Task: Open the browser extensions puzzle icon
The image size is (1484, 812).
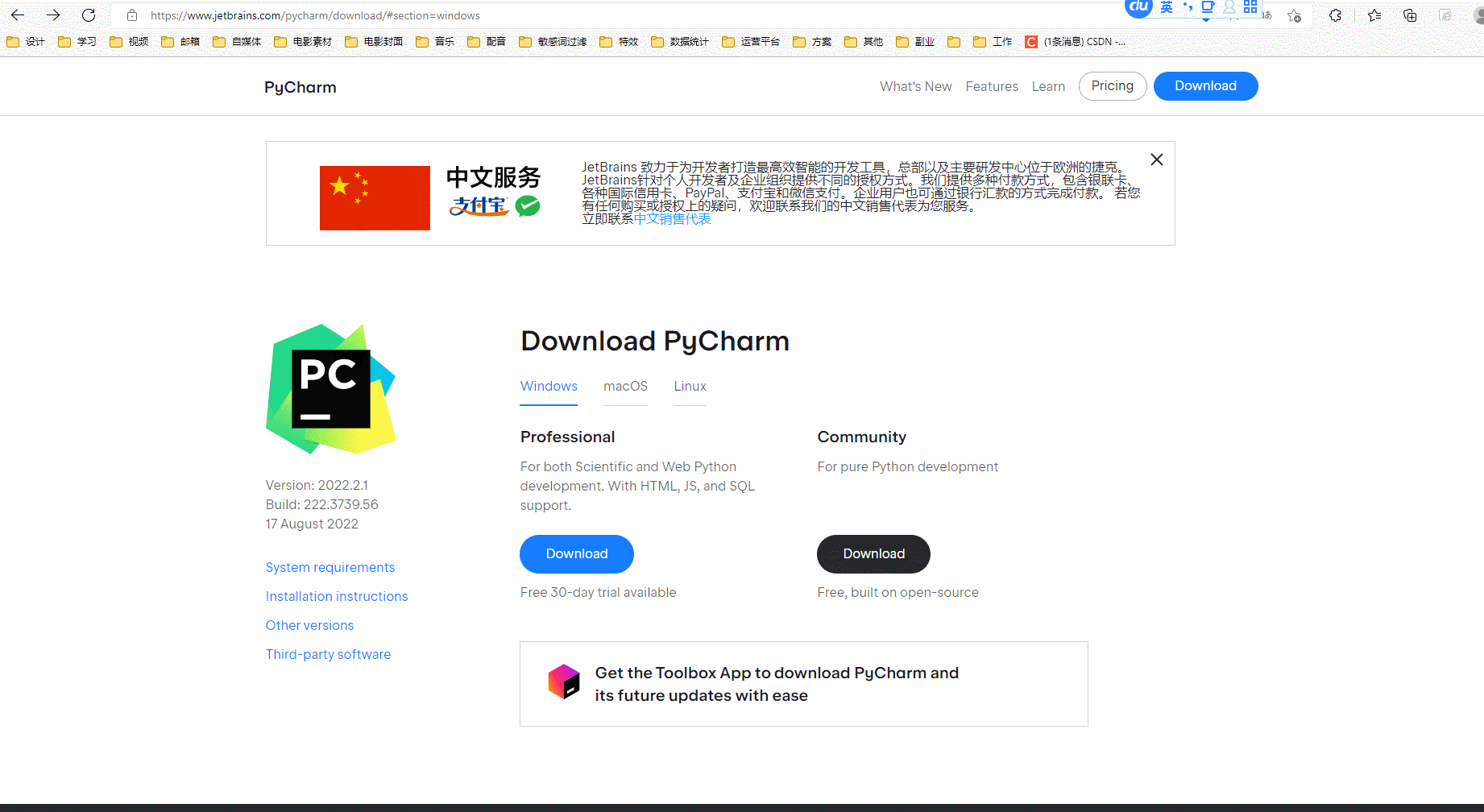Action: tap(1335, 15)
